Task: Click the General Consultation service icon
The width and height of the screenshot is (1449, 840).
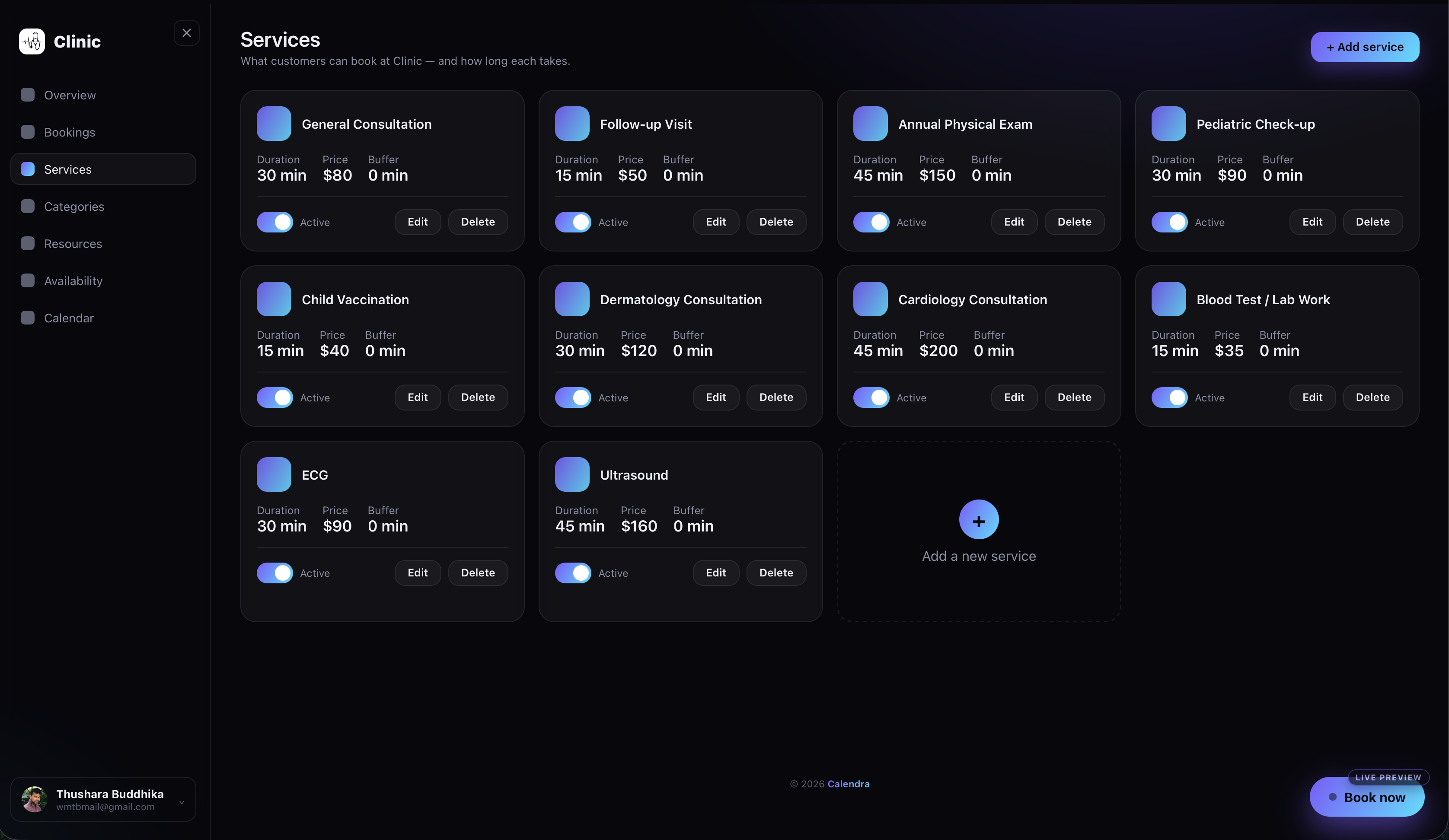Action: [x=274, y=124]
